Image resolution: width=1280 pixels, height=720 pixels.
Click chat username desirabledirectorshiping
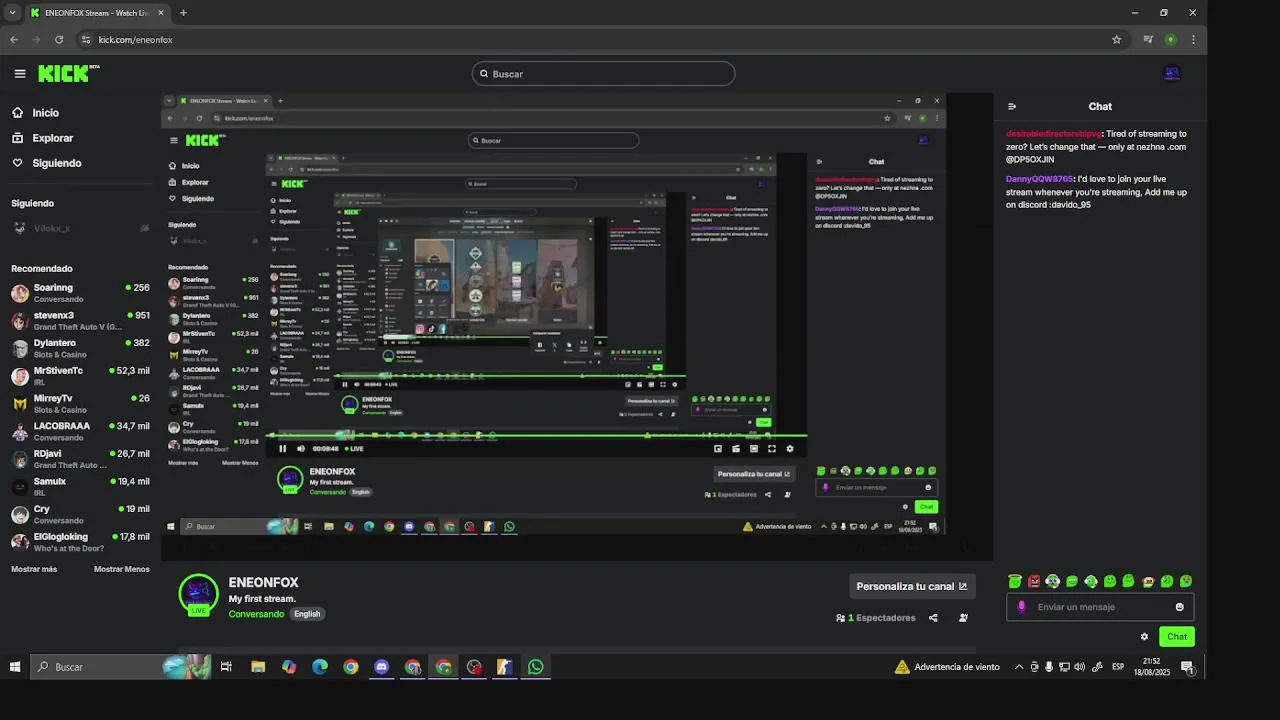(1053, 134)
